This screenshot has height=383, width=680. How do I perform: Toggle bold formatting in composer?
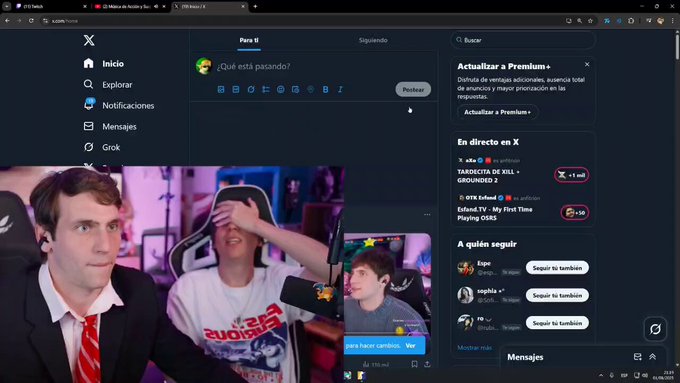(x=325, y=89)
